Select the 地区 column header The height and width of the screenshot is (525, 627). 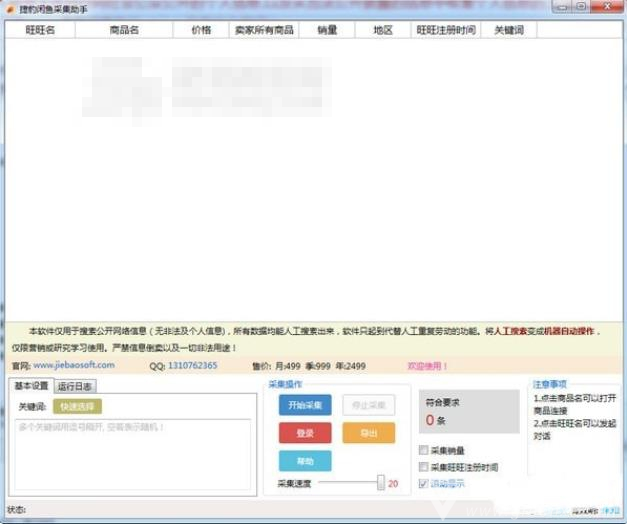pyautogui.click(x=383, y=30)
